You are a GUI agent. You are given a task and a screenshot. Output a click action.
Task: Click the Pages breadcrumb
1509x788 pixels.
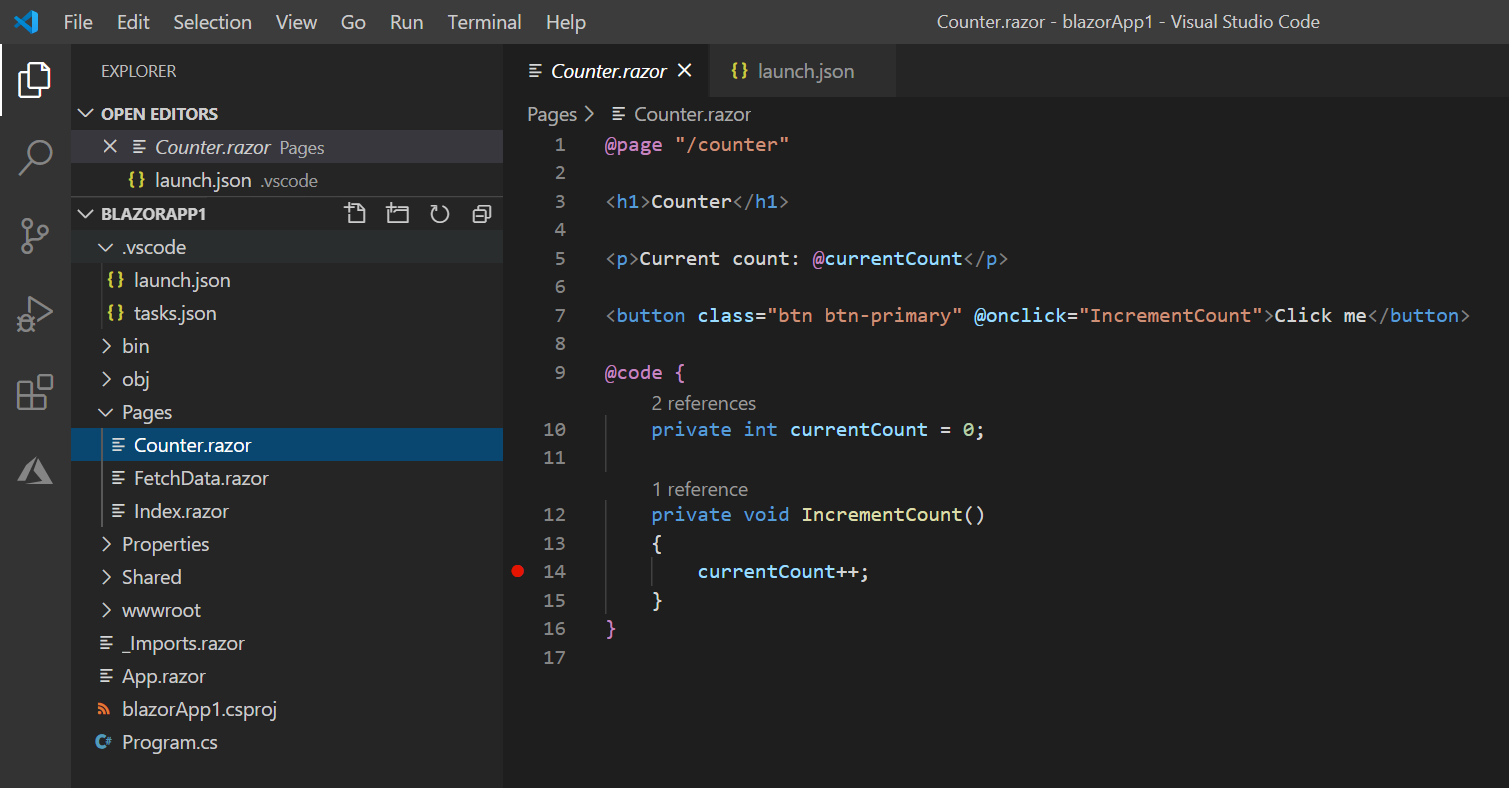(x=552, y=114)
